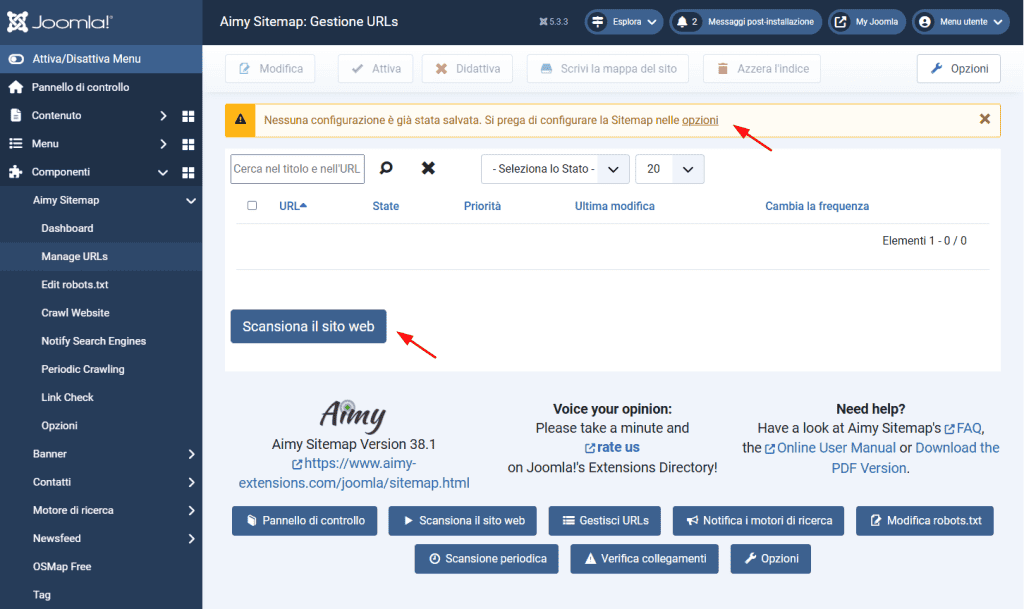Click the X icon to clear search filters
Image resolution: width=1024 pixels, height=609 pixels.
click(428, 168)
